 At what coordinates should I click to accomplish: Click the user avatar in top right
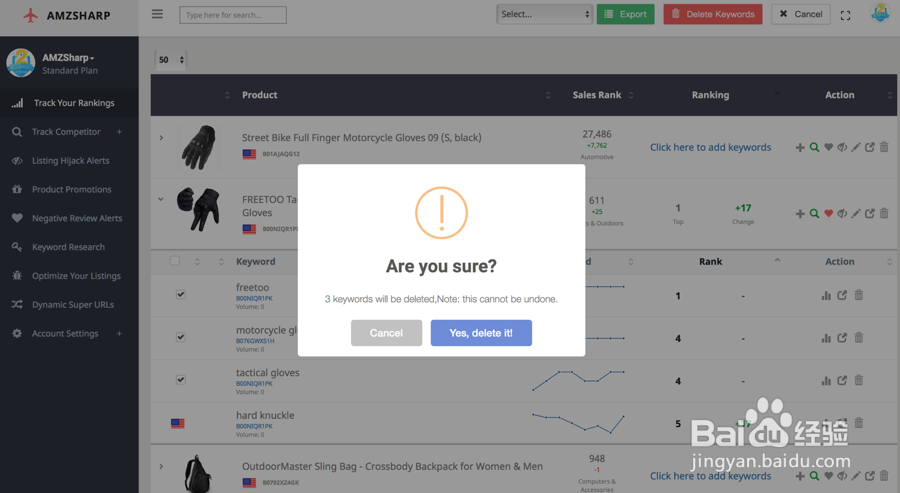point(880,13)
